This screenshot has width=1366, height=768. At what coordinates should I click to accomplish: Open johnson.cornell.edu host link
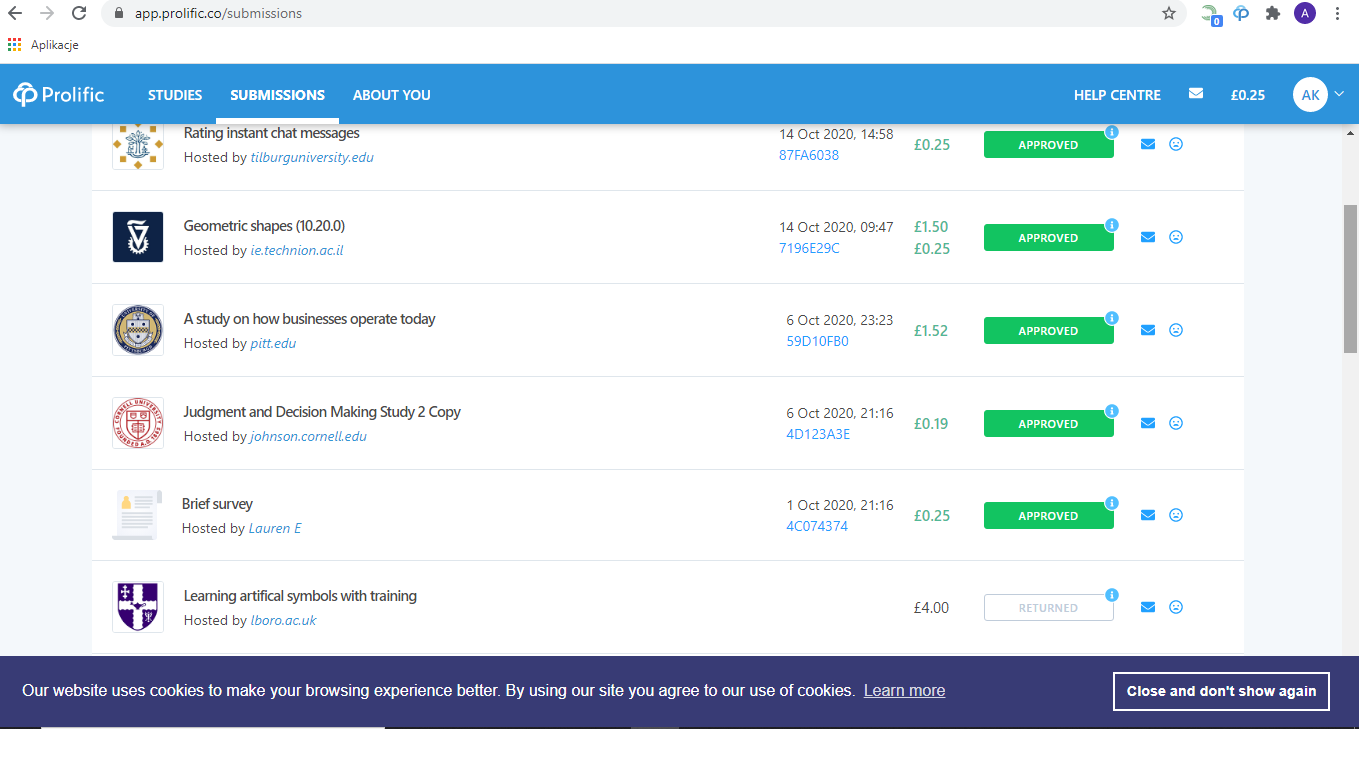[x=308, y=436]
